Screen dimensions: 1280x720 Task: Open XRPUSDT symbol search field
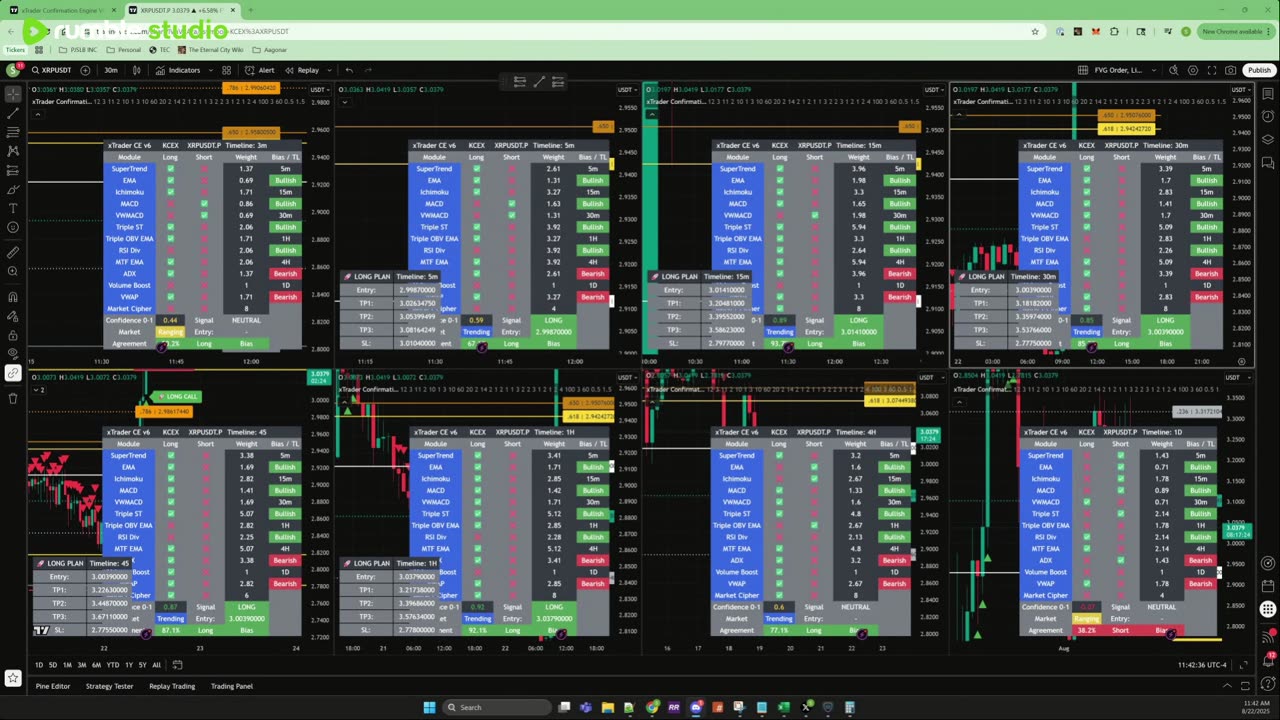pyautogui.click(x=52, y=70)
